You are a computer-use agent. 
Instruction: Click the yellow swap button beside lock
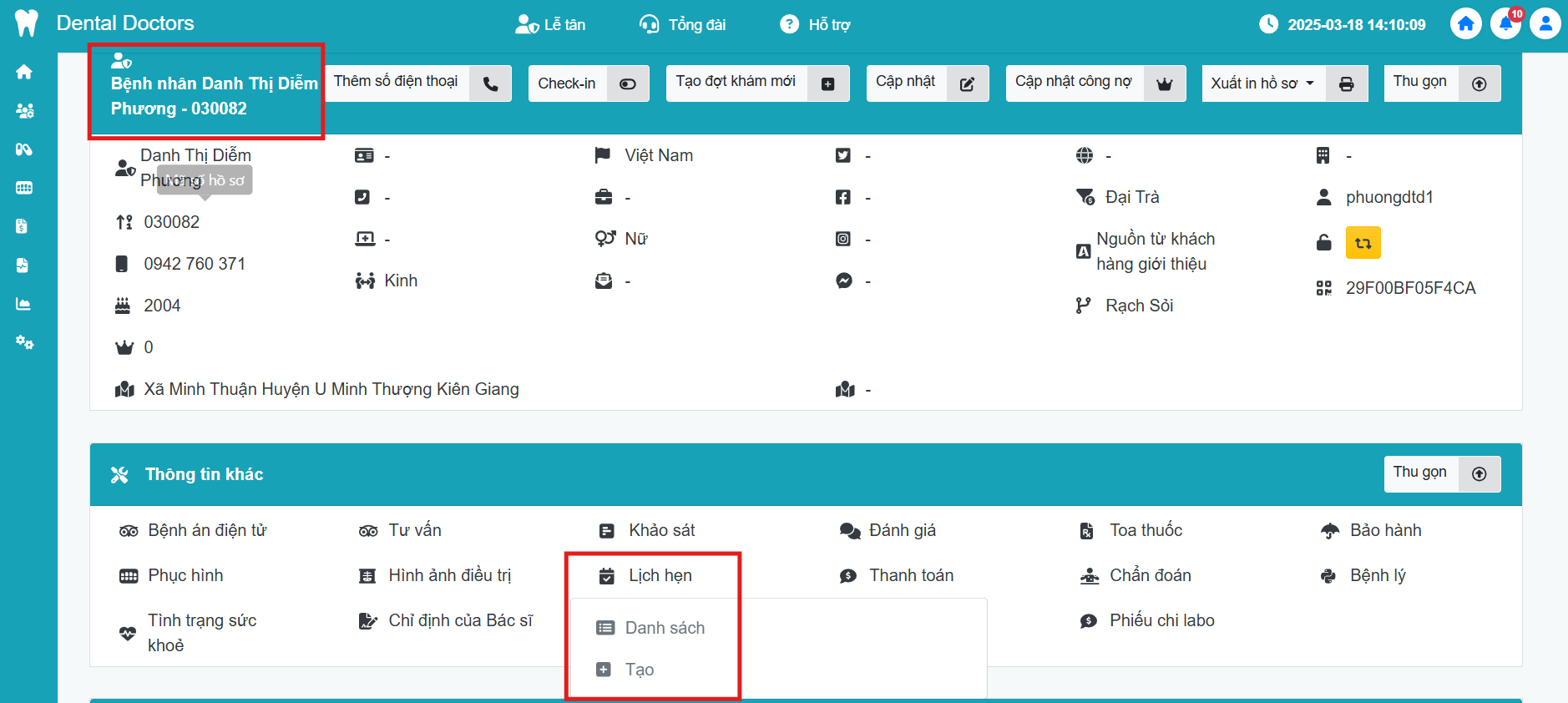tap(1363, 243)
